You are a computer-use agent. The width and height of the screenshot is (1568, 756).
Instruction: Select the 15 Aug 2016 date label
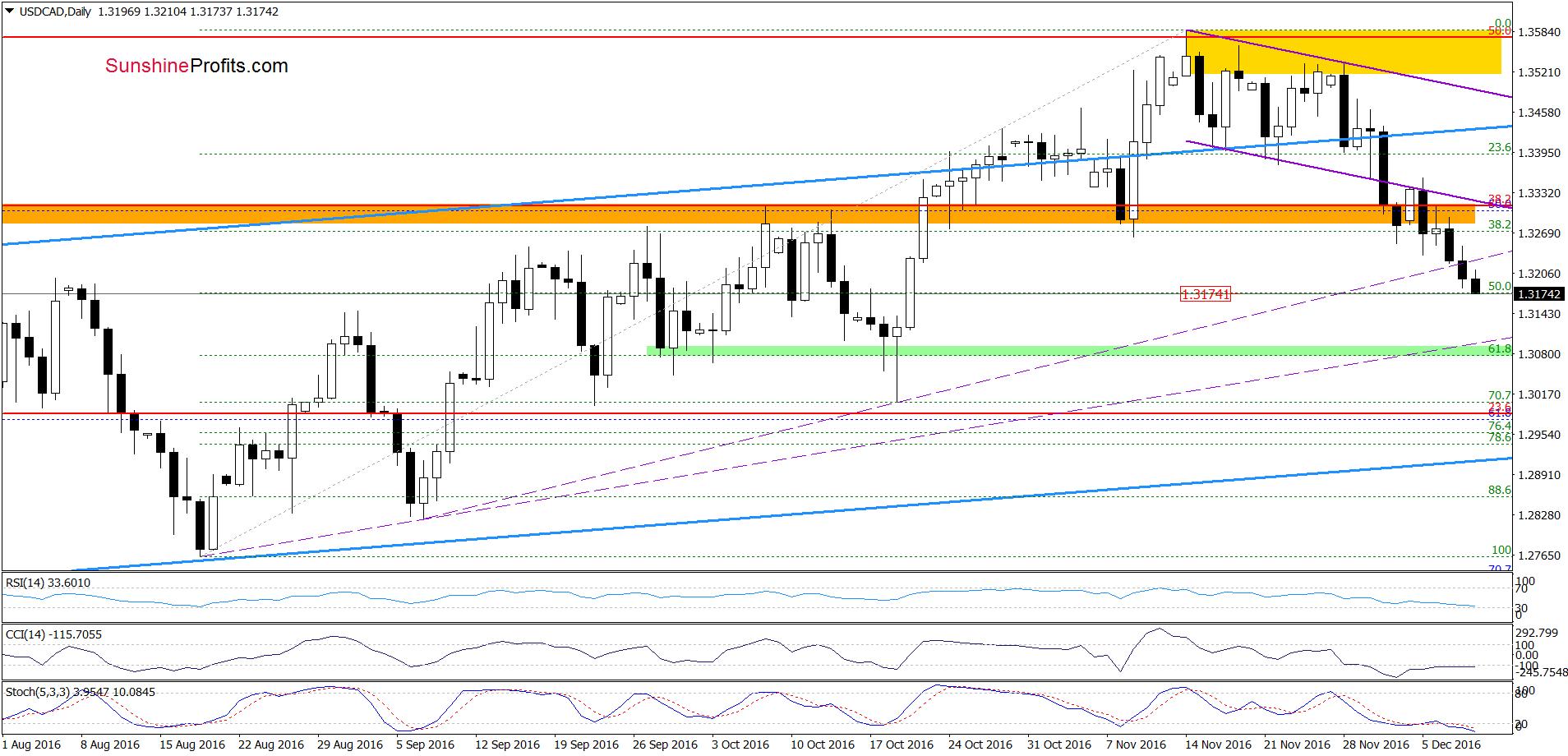point(192,744)
